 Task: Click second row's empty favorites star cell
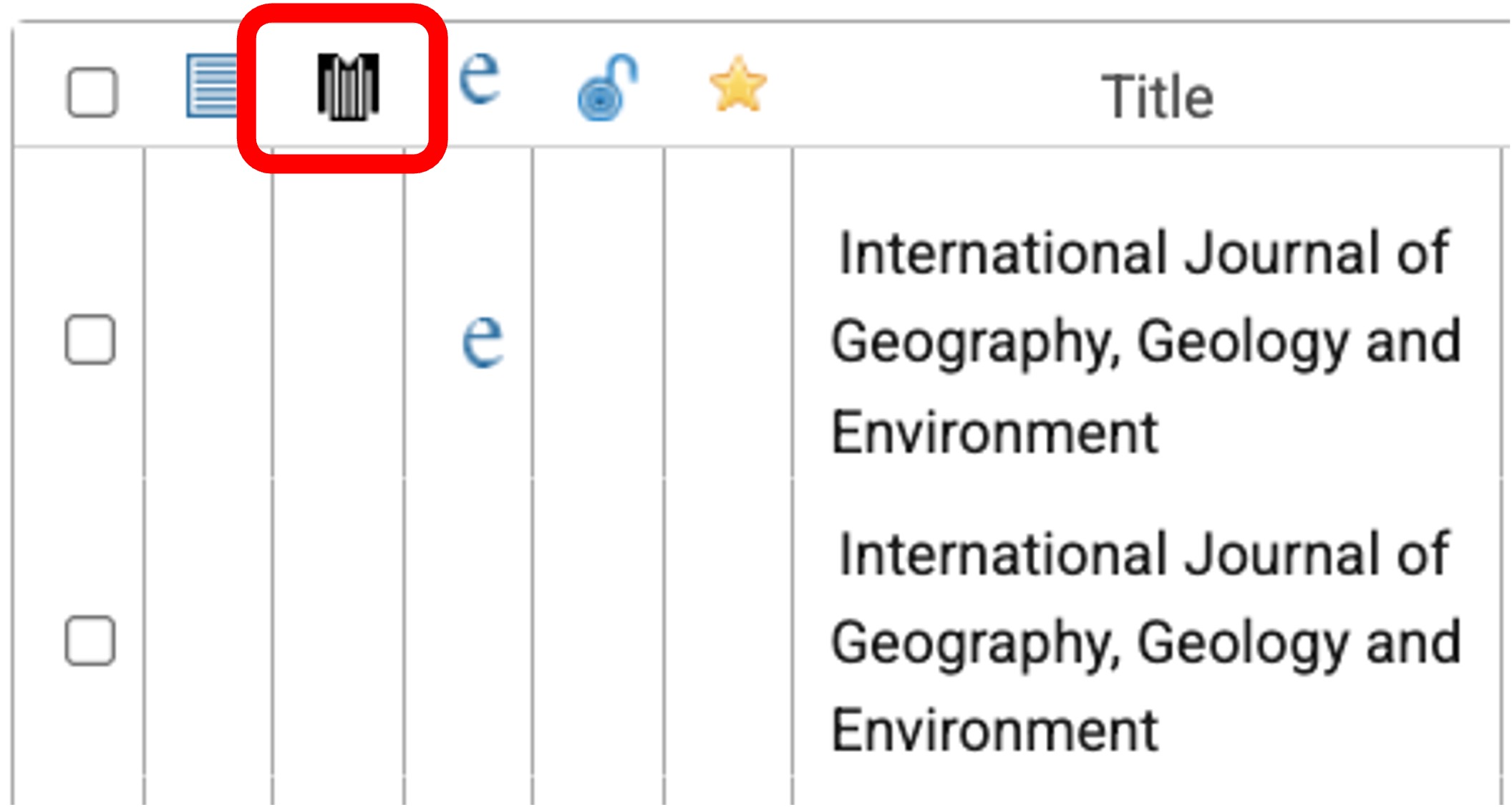(728, 641)
